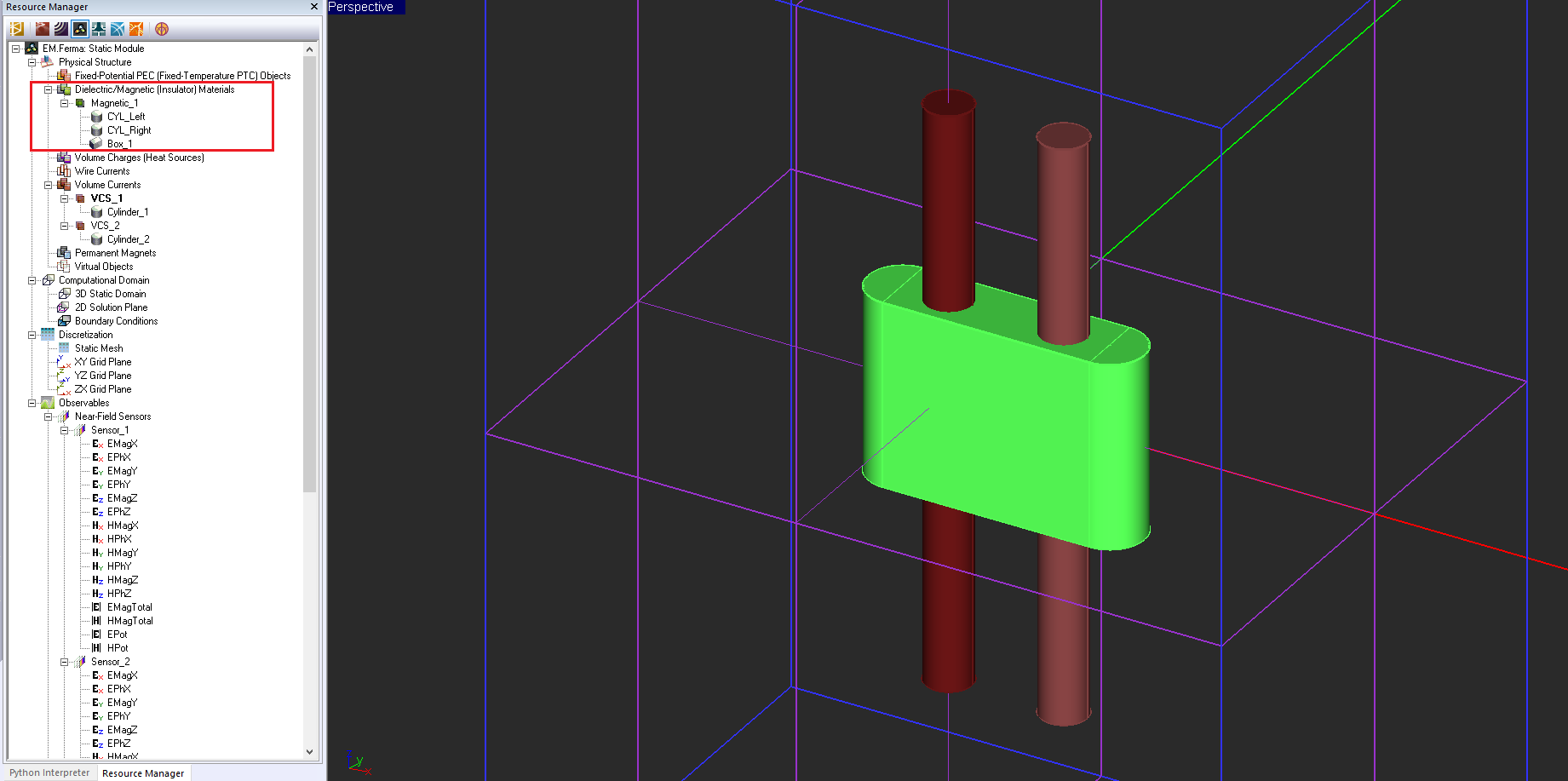The height and width of the screenshot is (781, 1568).
Task: Click the purple wave-pattern module toolbar icon
Action: point(61,29)
